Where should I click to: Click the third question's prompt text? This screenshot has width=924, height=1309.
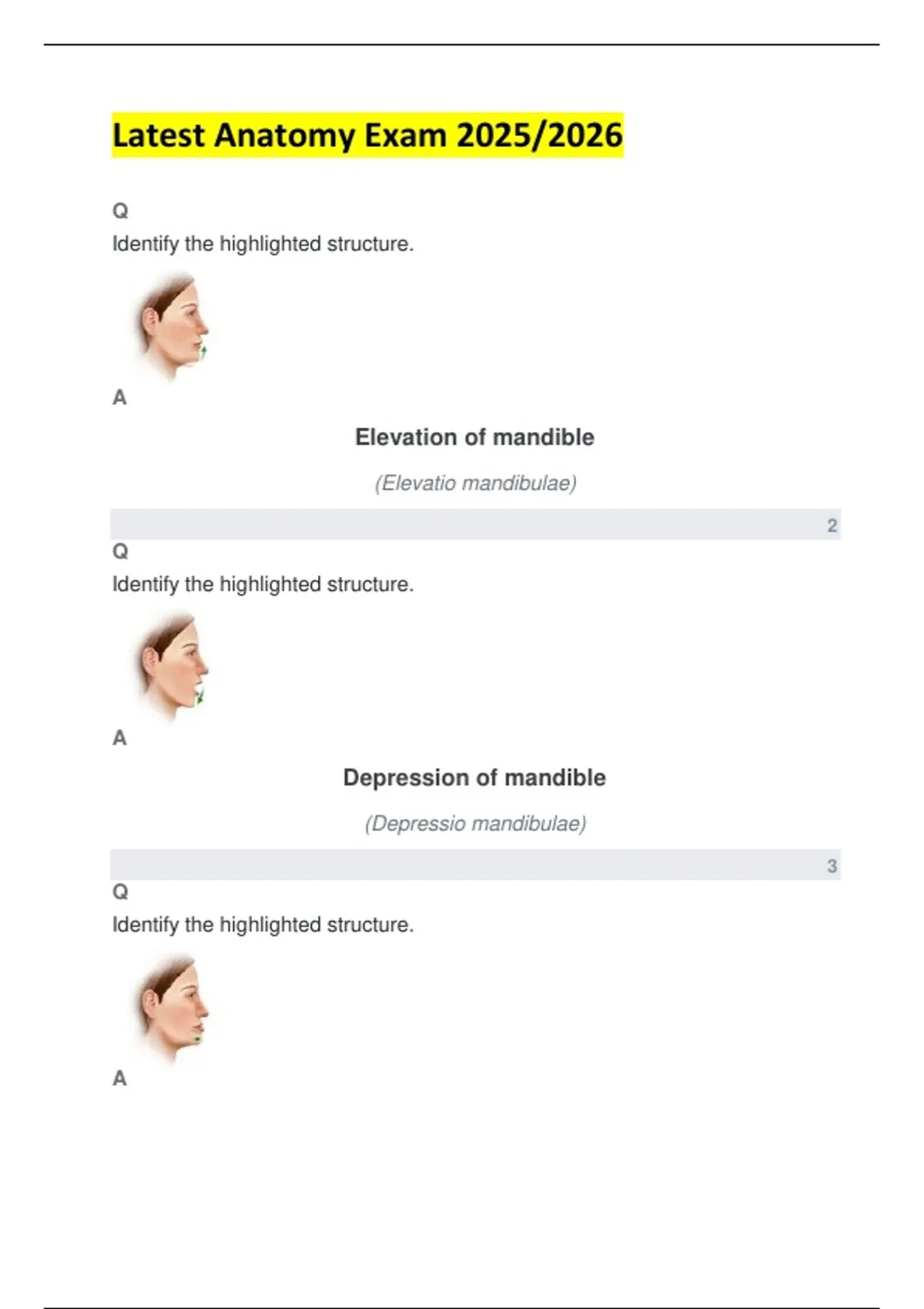coord(263,925)
